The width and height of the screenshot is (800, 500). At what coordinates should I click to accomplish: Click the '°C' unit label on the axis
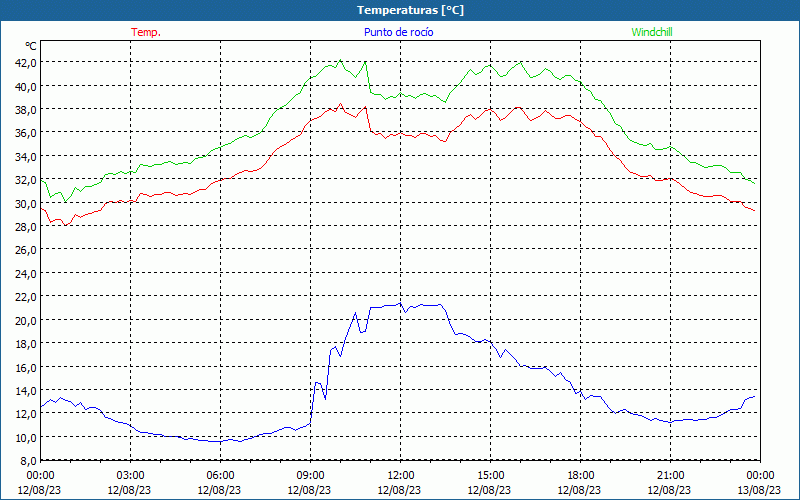click(31, 46)
